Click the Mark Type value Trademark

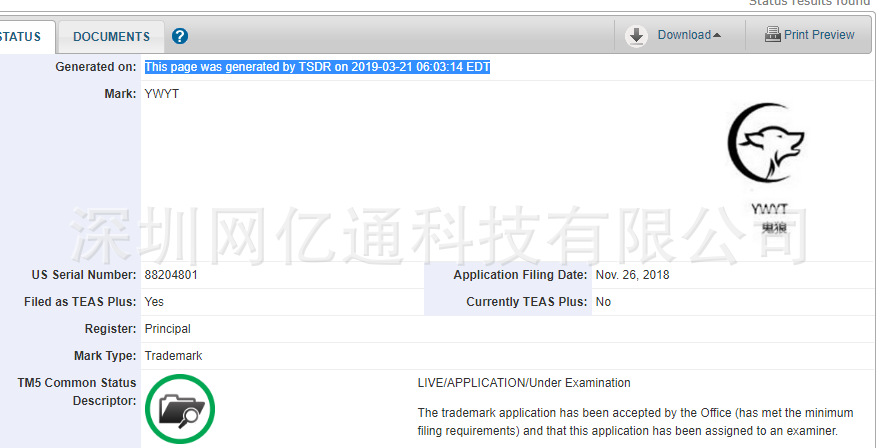173,356
